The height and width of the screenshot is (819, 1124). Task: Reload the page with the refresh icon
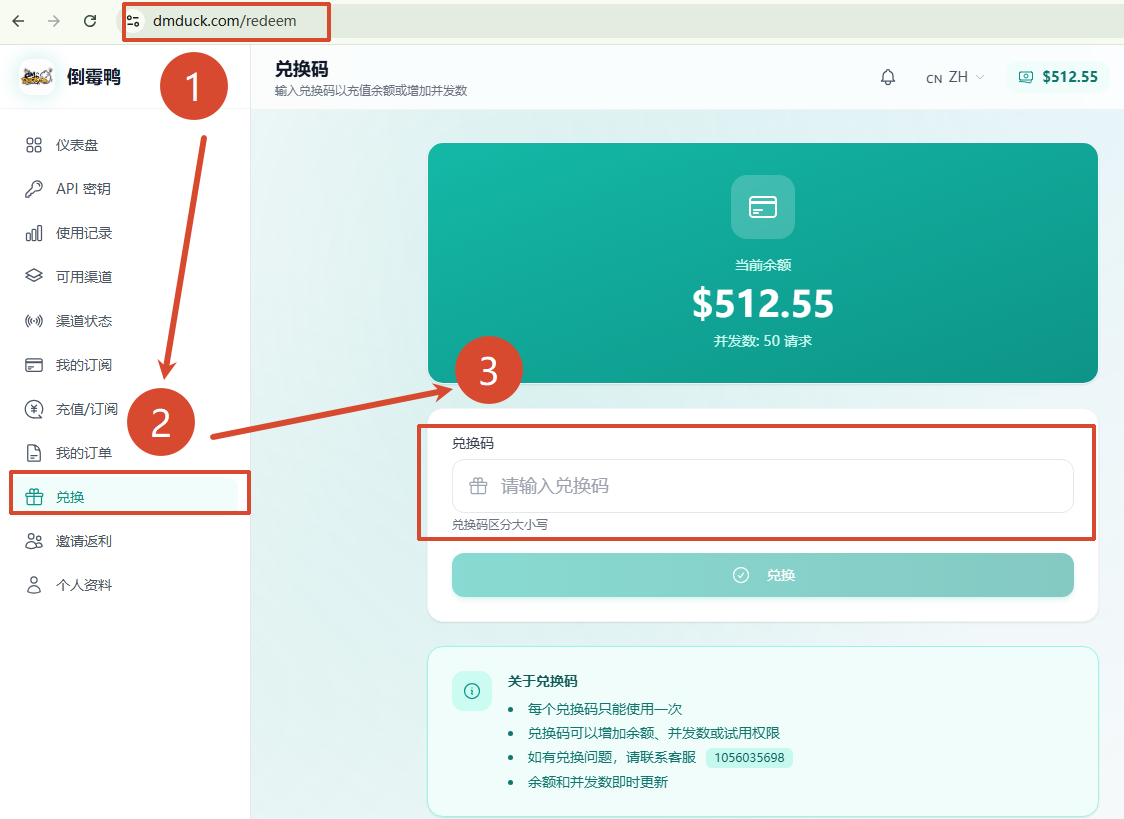[x=90, y=21]
